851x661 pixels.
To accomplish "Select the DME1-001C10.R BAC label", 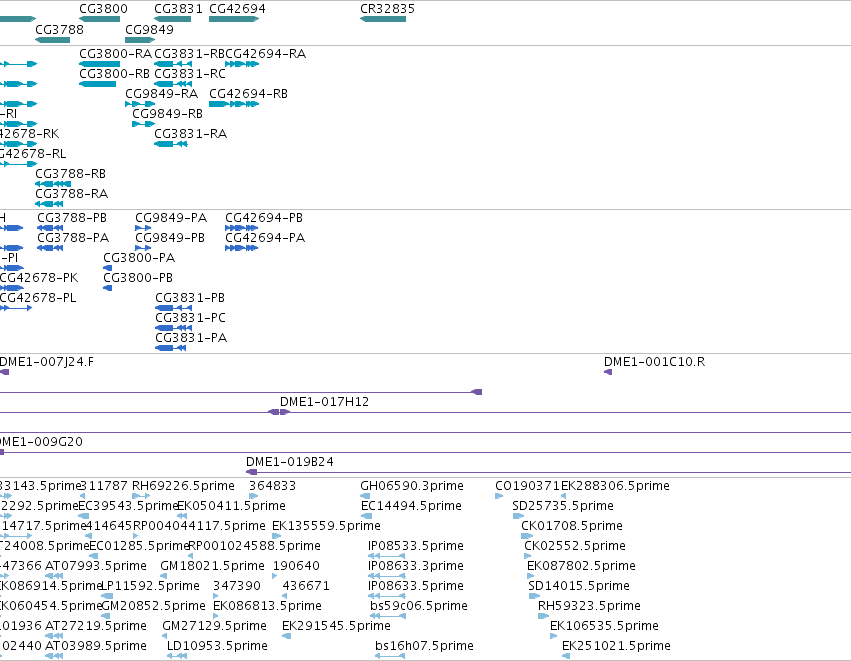I will coord(655,362).
